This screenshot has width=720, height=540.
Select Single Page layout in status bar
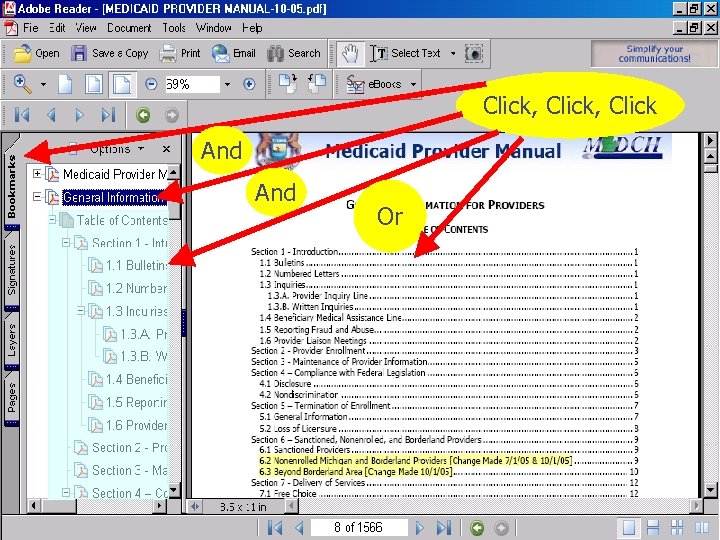pyautogui.click(x=629, y=527)
